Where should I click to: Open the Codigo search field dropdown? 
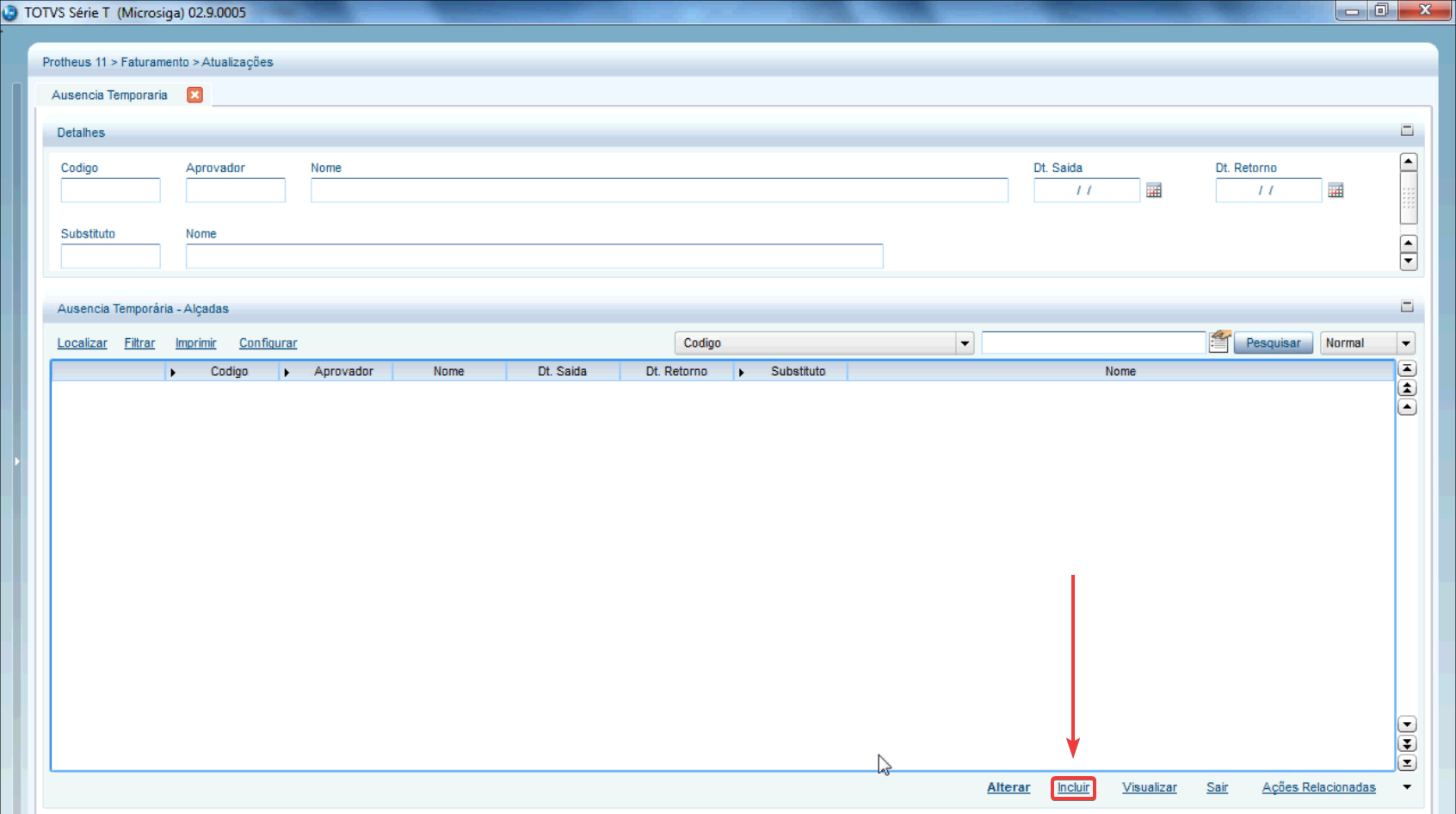[x=965, y=343]
